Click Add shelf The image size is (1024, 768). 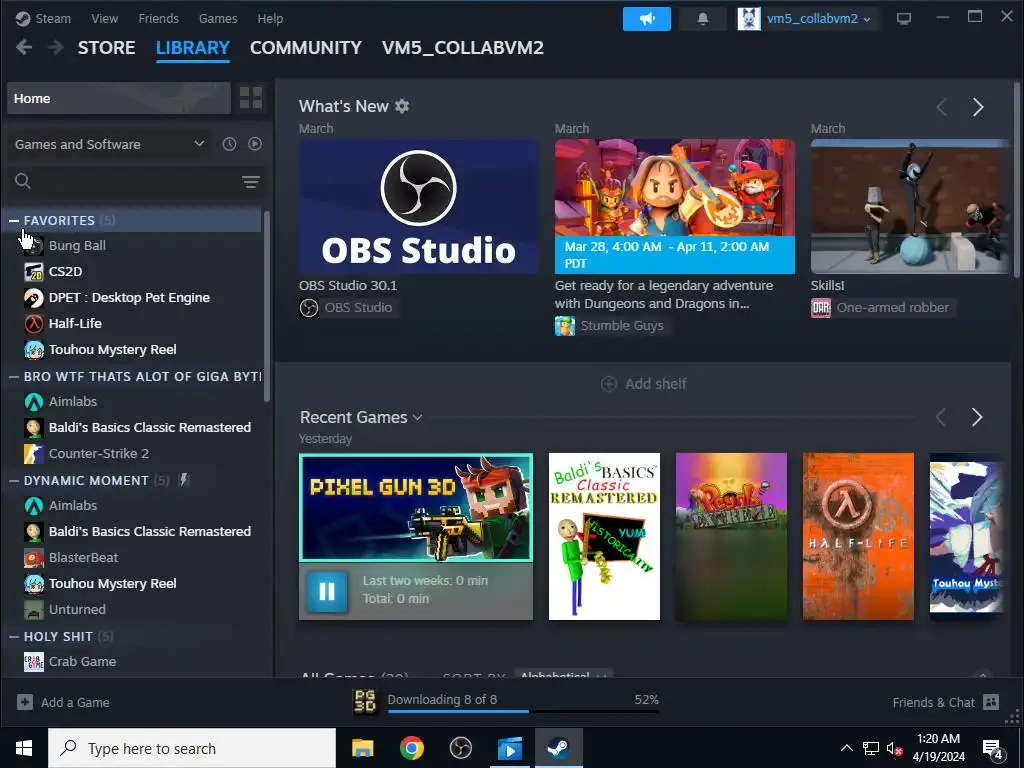coord(644,384)
